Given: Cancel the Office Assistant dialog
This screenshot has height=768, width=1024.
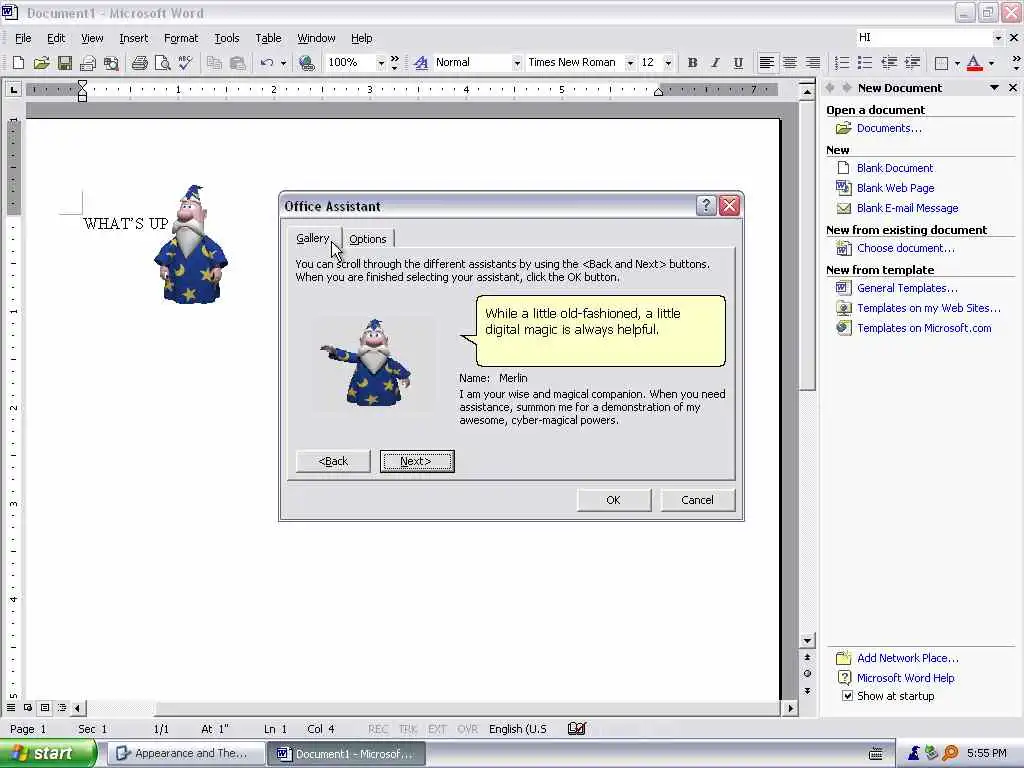Looking at the screenshot, I should pos(697,500).
